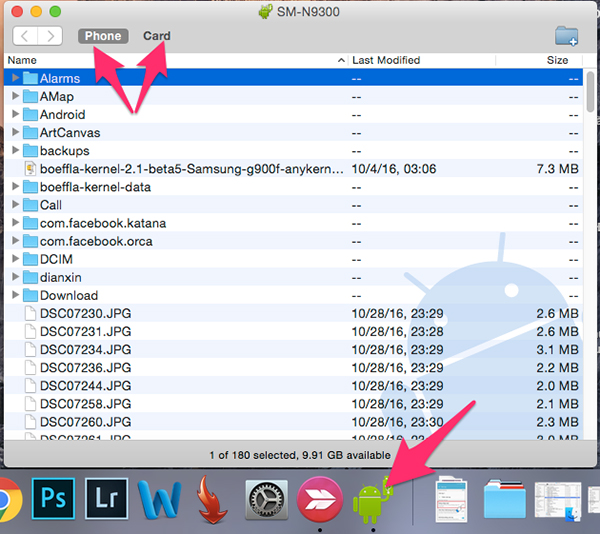The height and width of the screenshot is (534, 600).
Task: Click the status bar selection summary text
Action: coord(300,455)
